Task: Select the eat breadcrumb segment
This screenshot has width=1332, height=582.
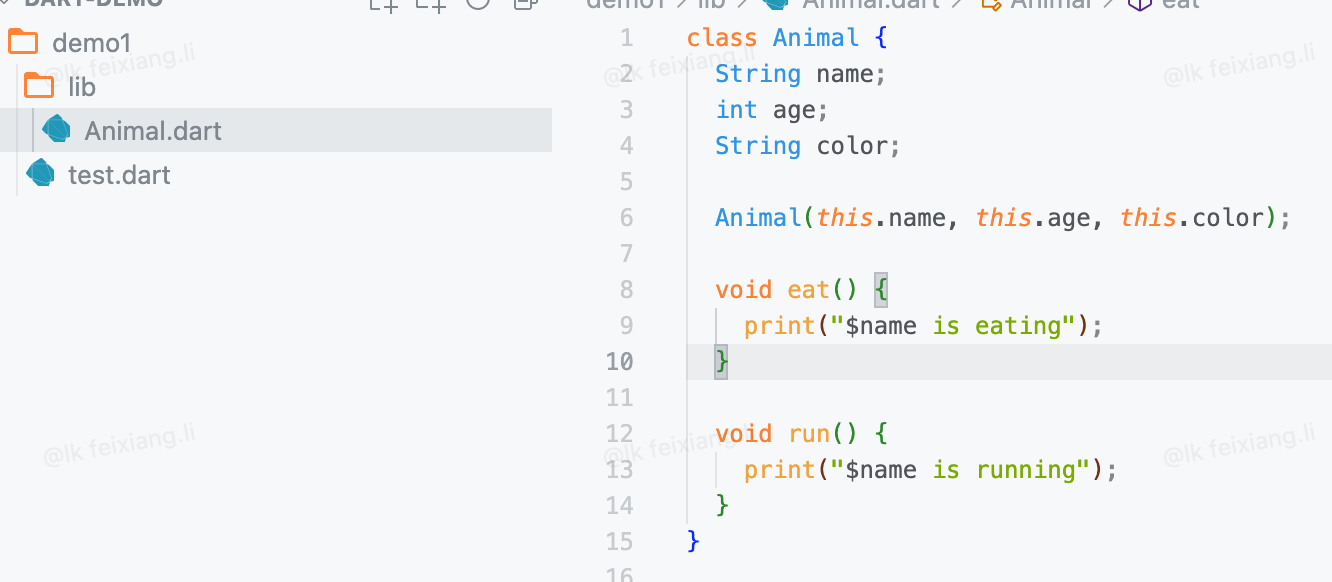Action: click(x=1181, y=3)
